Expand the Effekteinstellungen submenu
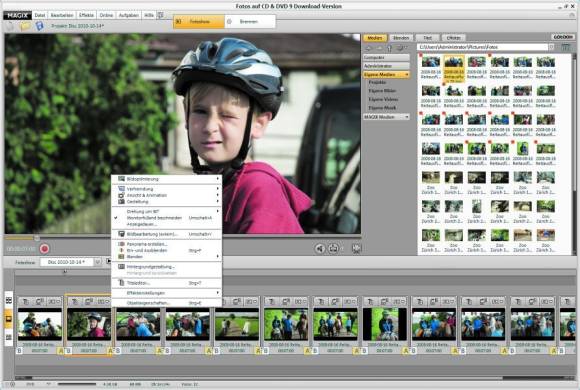The image size is (580, 390). [x=166, y=293]
